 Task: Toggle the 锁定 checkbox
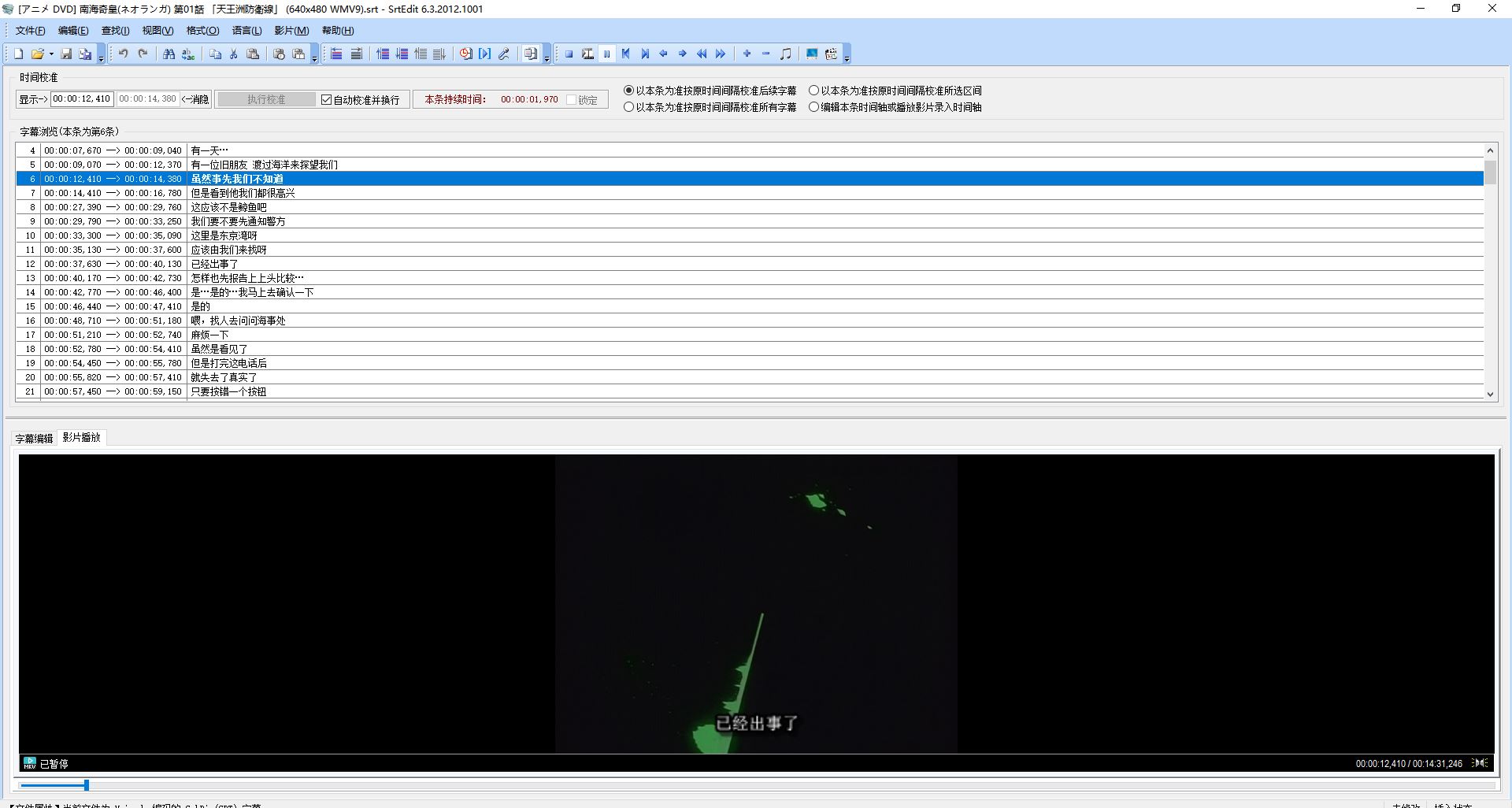(x=572, y=99)
